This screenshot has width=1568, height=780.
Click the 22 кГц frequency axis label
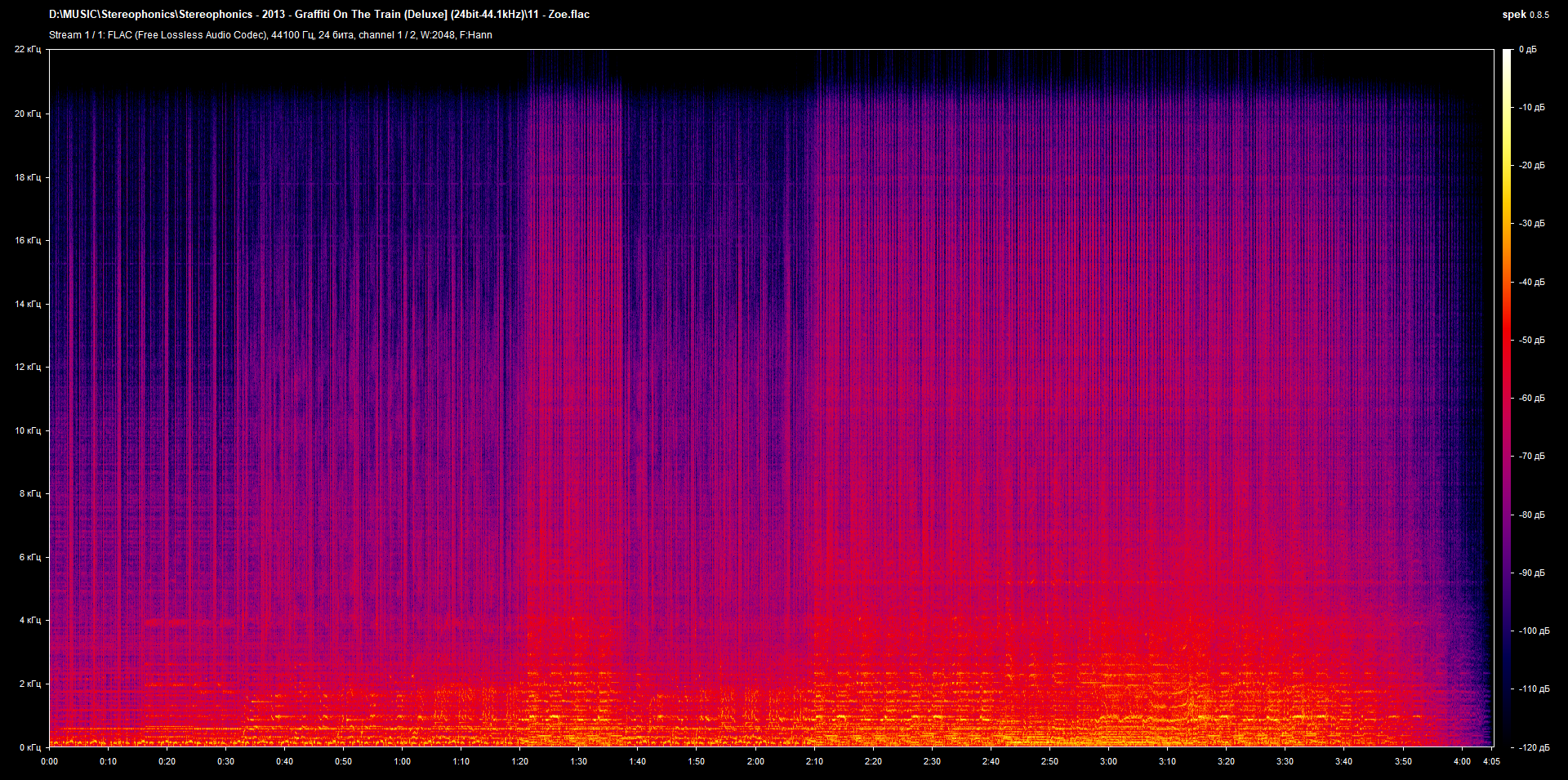[x=28, y=50]
